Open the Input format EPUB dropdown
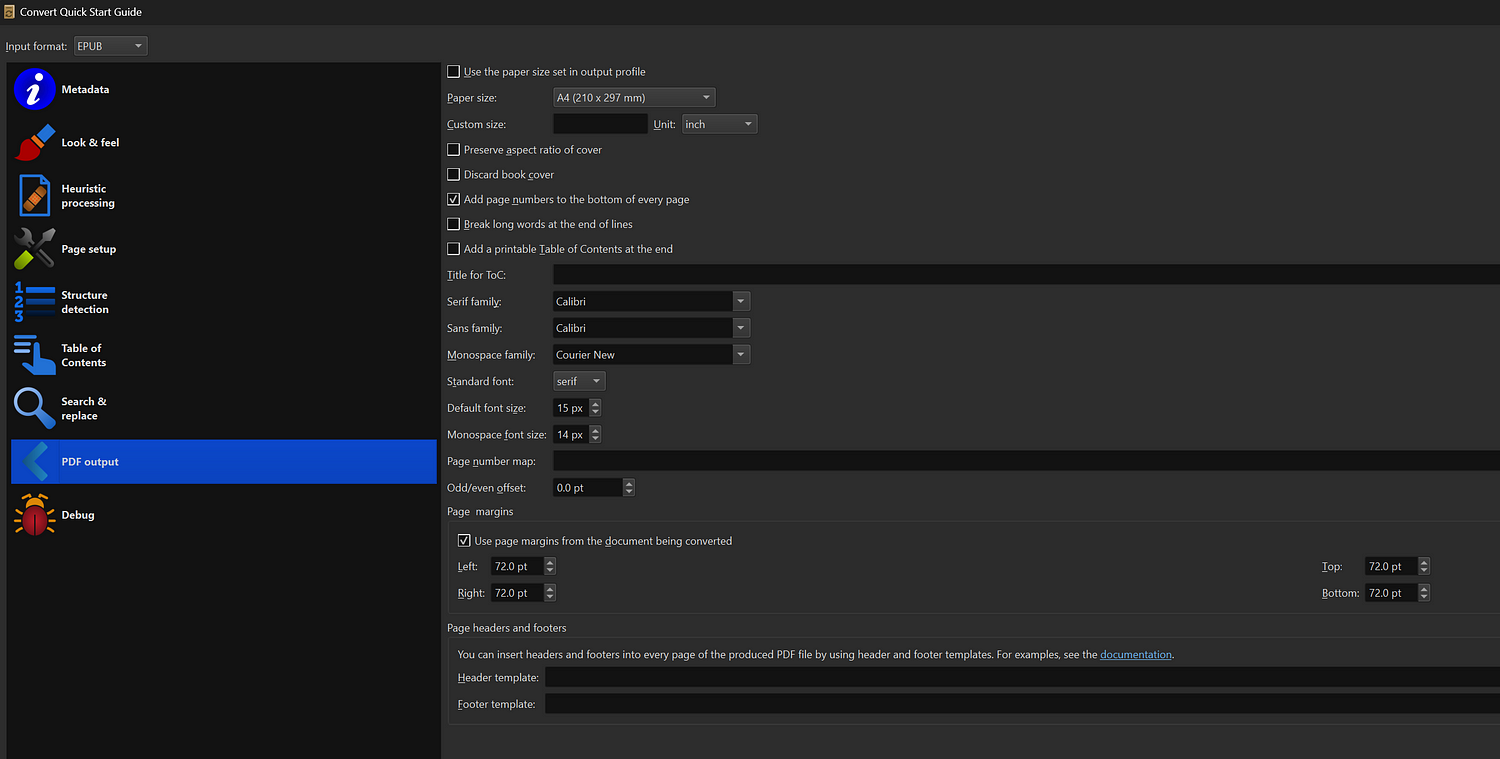Screen dimensions: 1500x759 (x=110, y=46)
